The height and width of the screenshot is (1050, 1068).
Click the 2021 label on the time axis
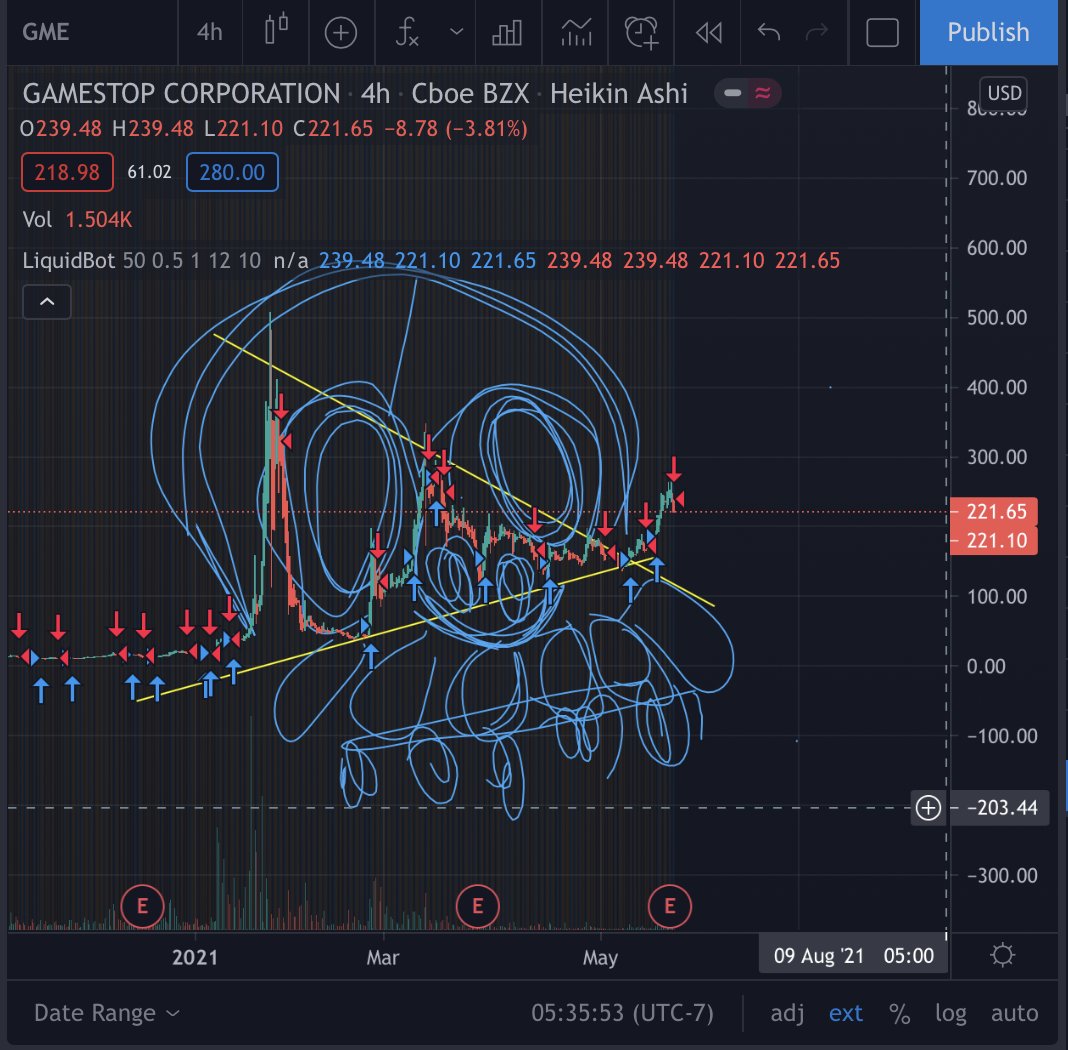195,957
